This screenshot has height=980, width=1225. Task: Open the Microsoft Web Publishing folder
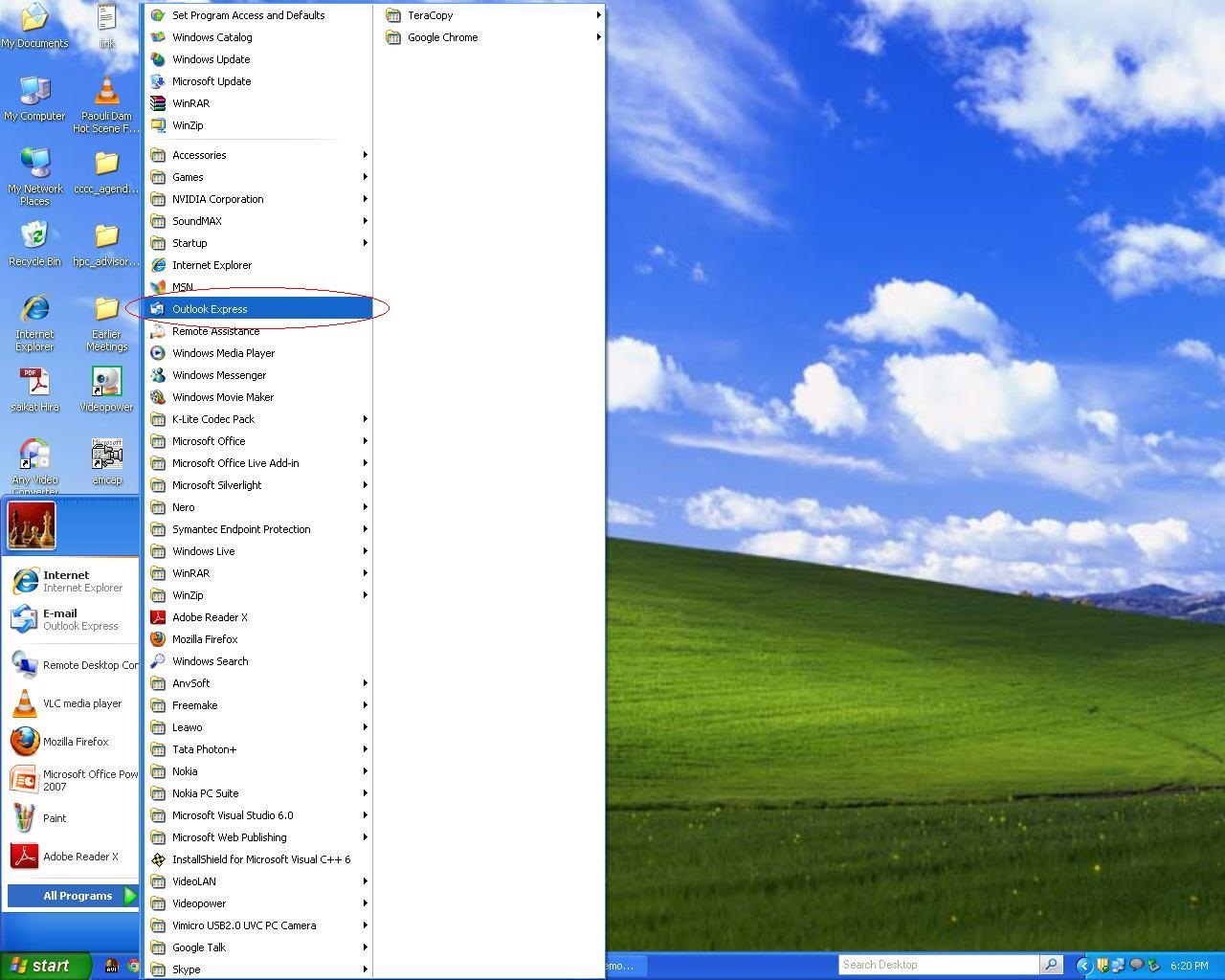(259, 837)
